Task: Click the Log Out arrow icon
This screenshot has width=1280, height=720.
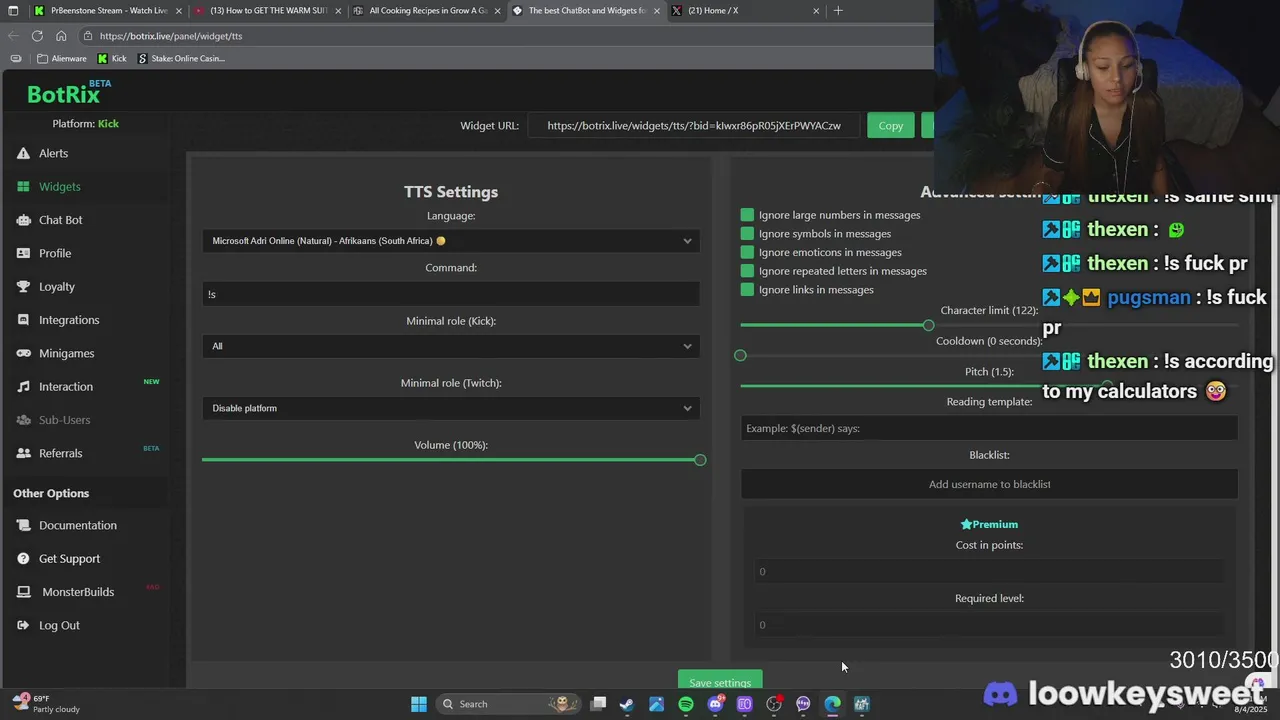Action: click(x=24, y=625)
